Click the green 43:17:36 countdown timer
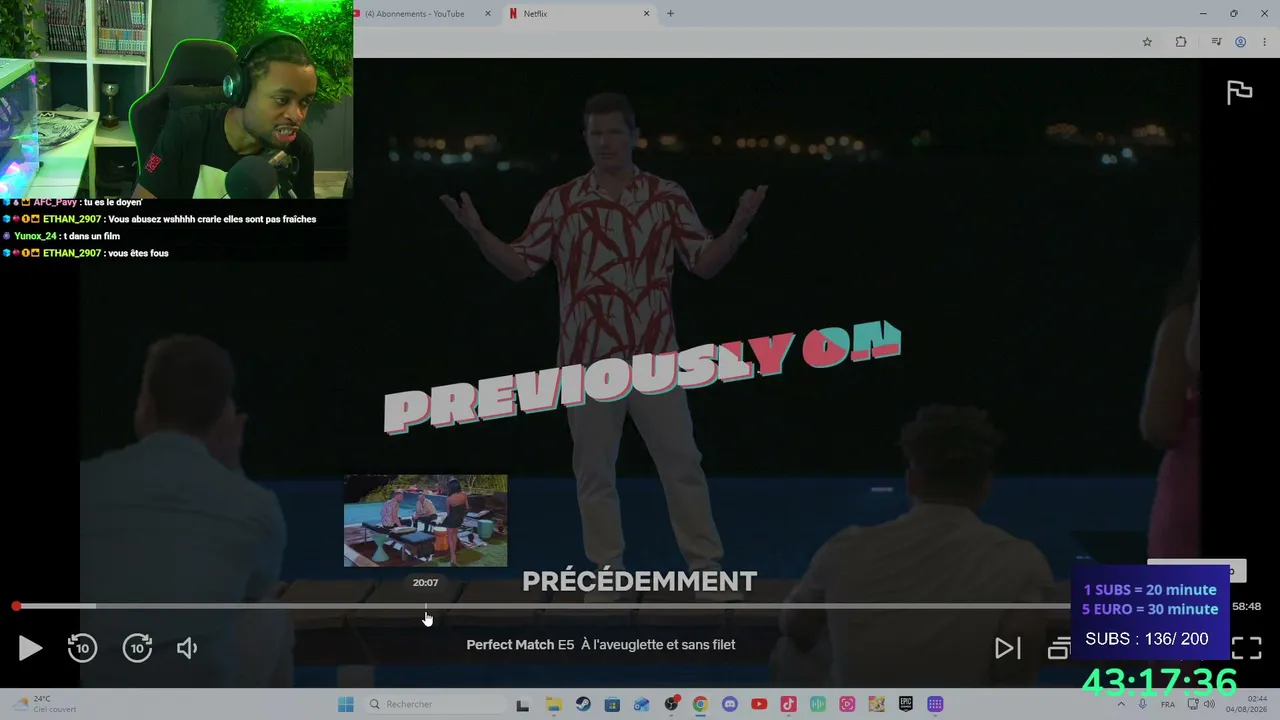This screenshot has height=720, width=1280. tap(1160, 683)
